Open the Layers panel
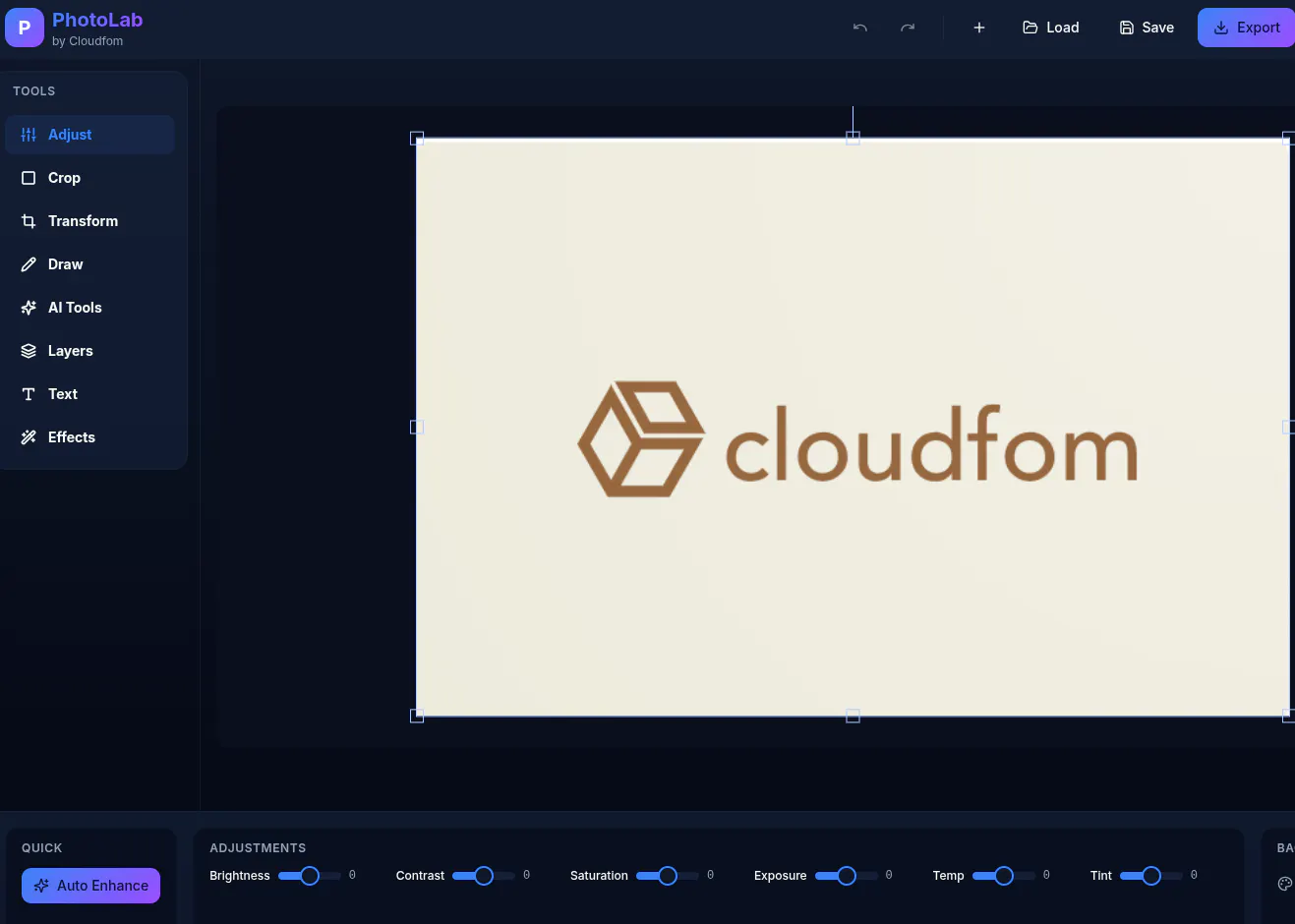This screenshot has height=924, width=1295. coord(89,351)
